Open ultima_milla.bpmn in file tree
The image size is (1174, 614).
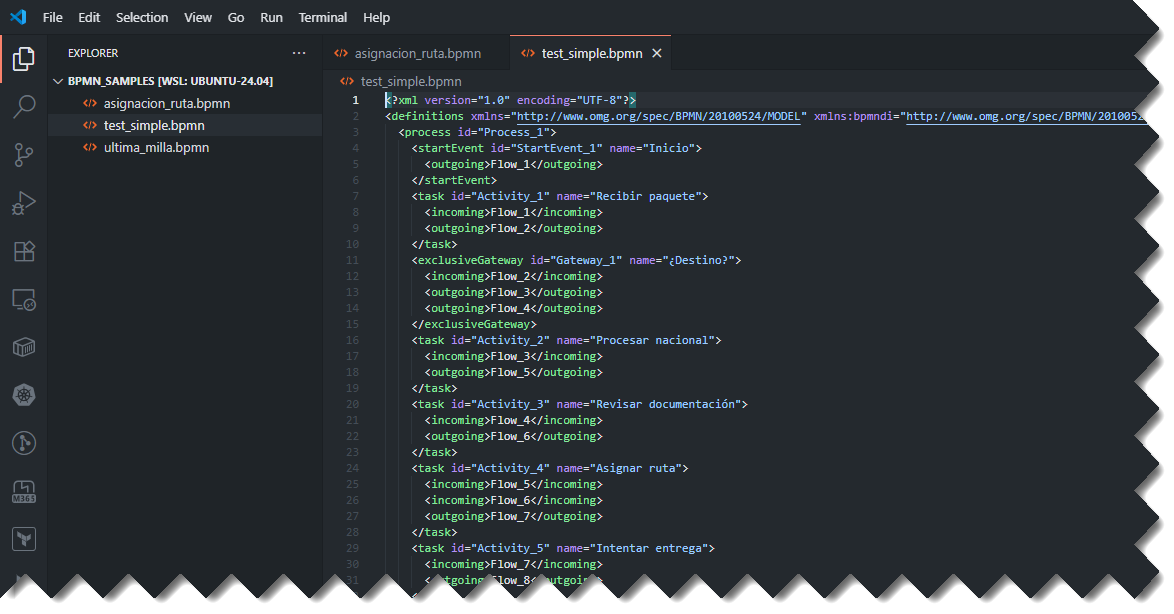click(x=156, y=147)
